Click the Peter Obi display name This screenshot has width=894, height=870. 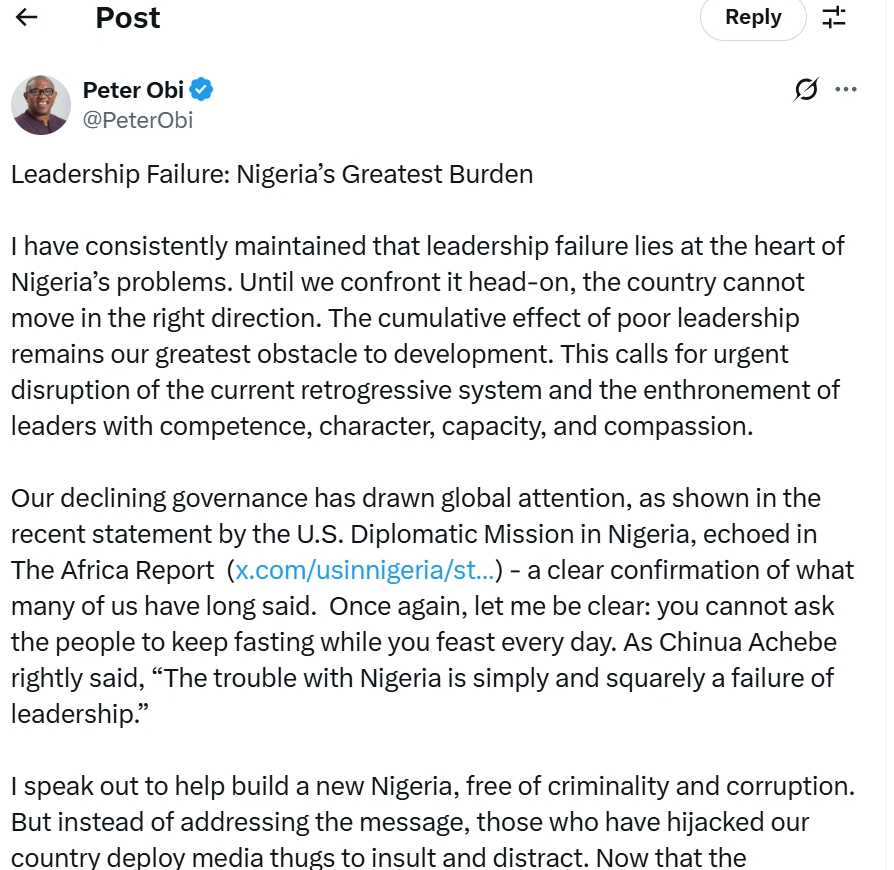133,90
